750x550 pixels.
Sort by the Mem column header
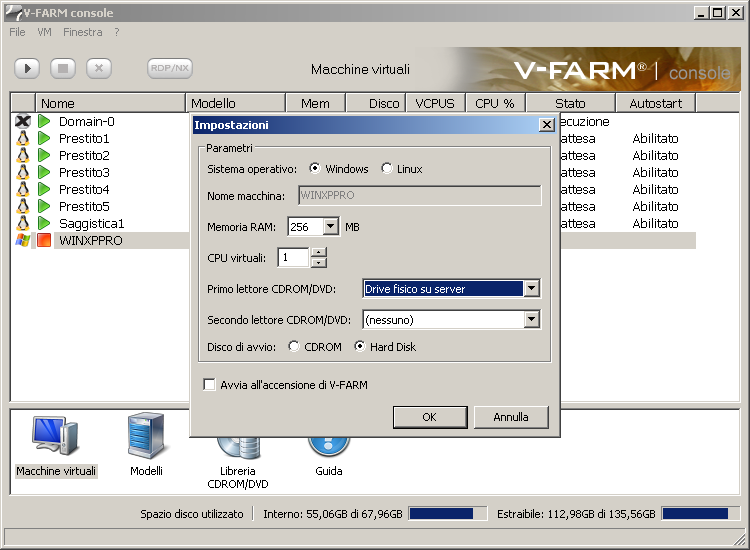(315, 103)
